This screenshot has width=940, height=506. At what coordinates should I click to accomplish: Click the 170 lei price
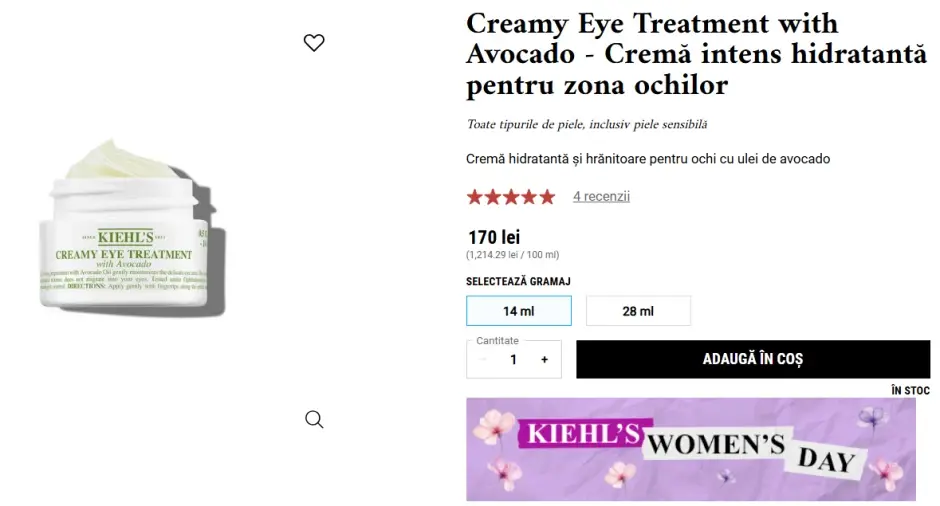click(x=494, y=238)
